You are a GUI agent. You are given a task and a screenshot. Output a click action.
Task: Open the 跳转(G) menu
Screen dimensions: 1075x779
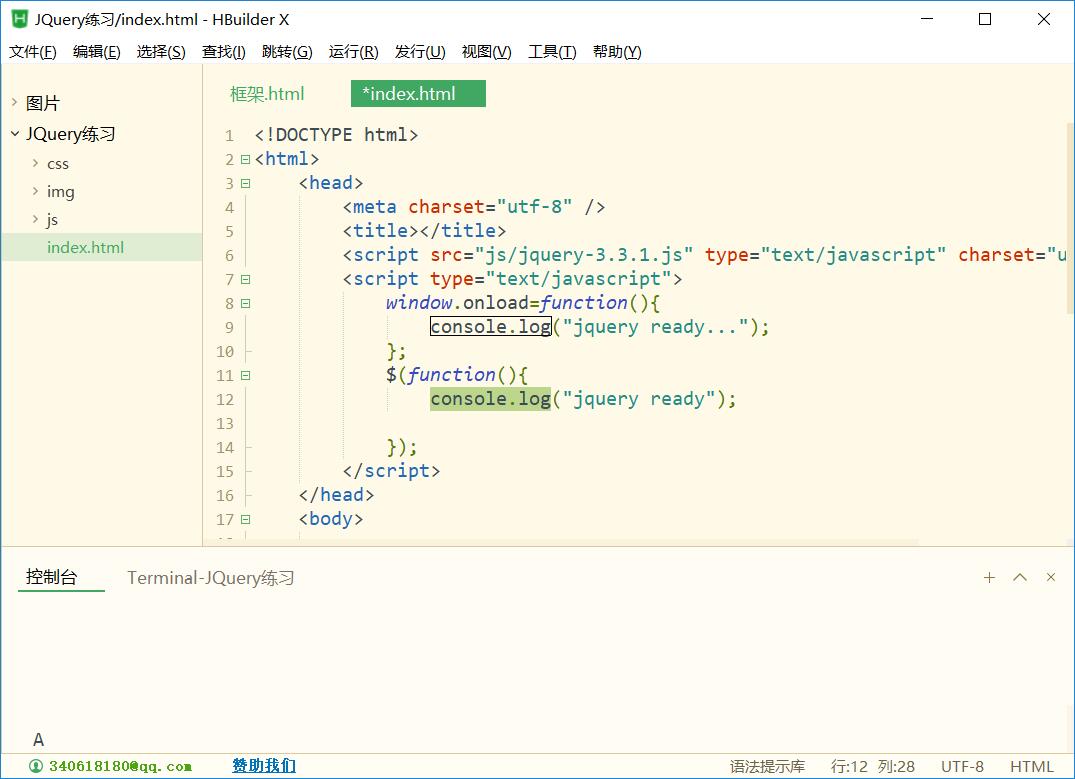pyautogui.click(x=287, y=52)
